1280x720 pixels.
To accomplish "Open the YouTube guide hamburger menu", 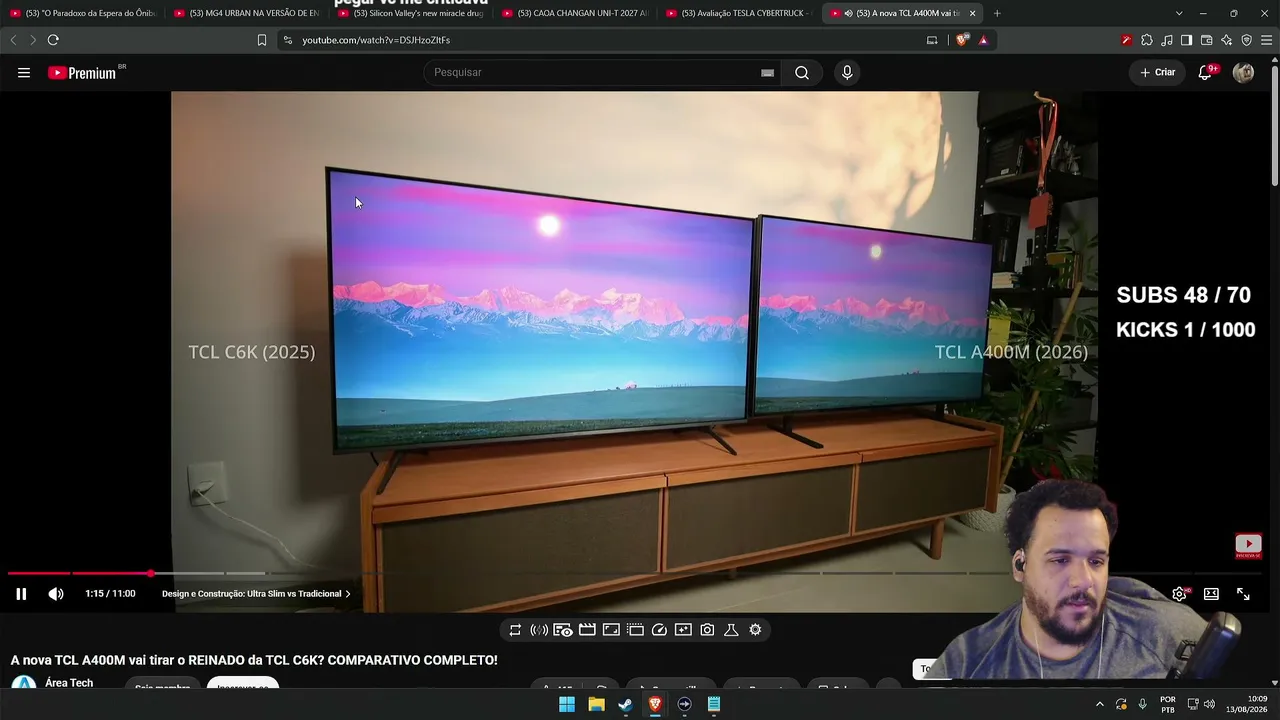I will (24, 73).
